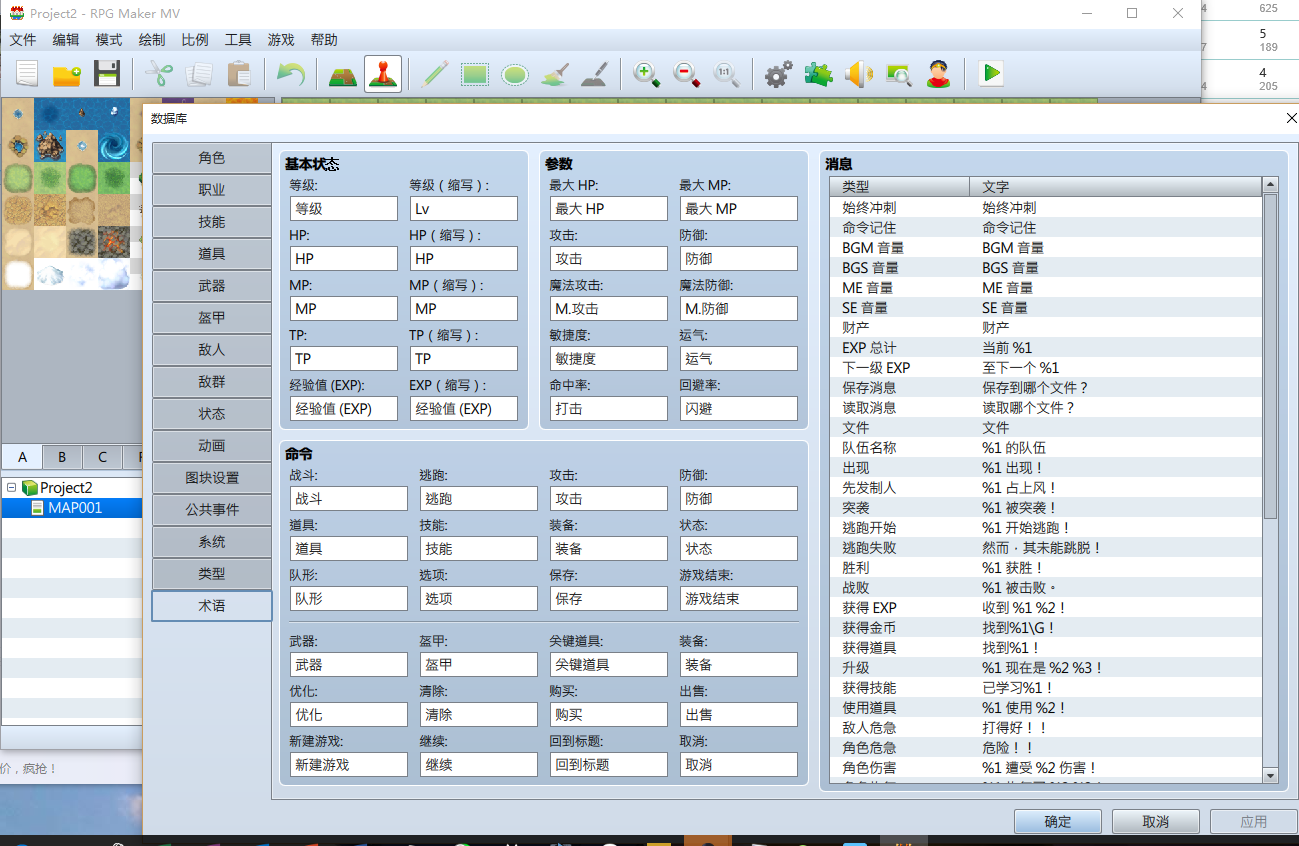This screenshot has width=1299, height=846.
Task: Collapse the Project2 tree node
Action: [11, 488]
